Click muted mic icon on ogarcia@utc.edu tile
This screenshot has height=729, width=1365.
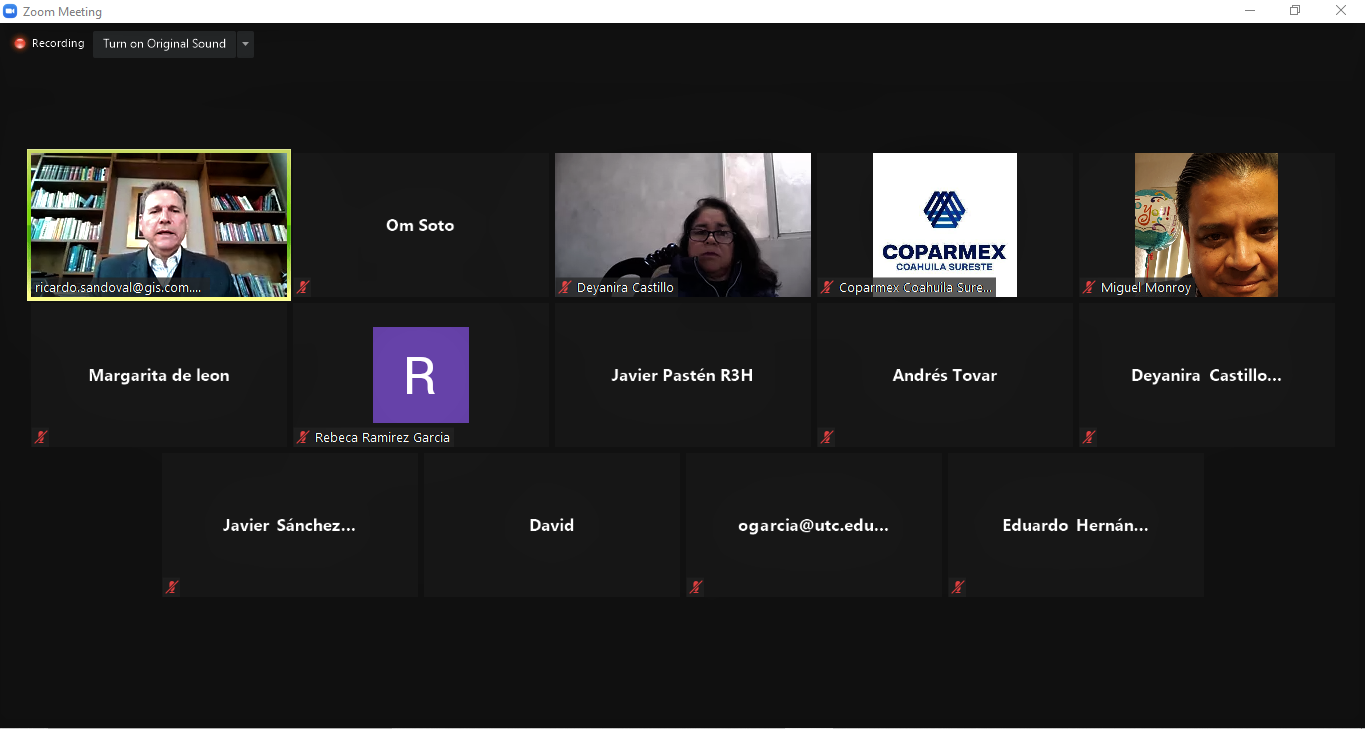tap(696, 587)
